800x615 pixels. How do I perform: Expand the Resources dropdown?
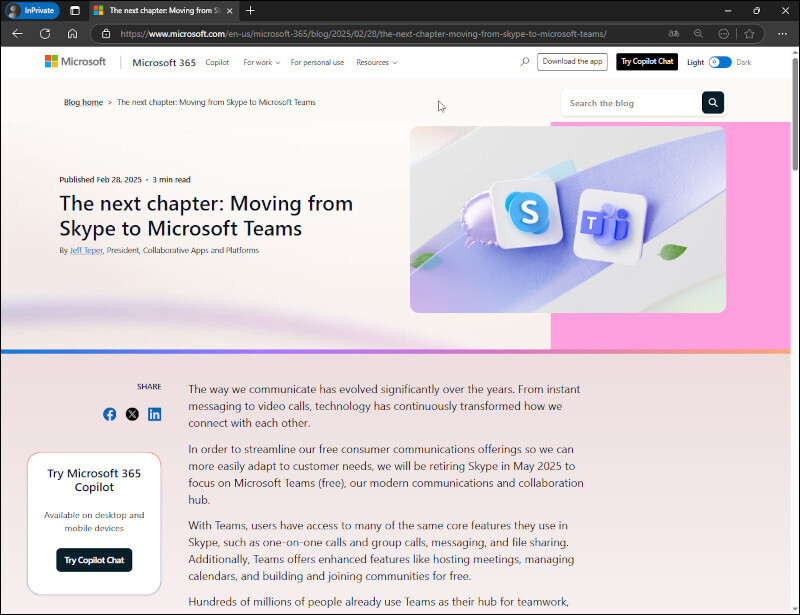(377, 62)
